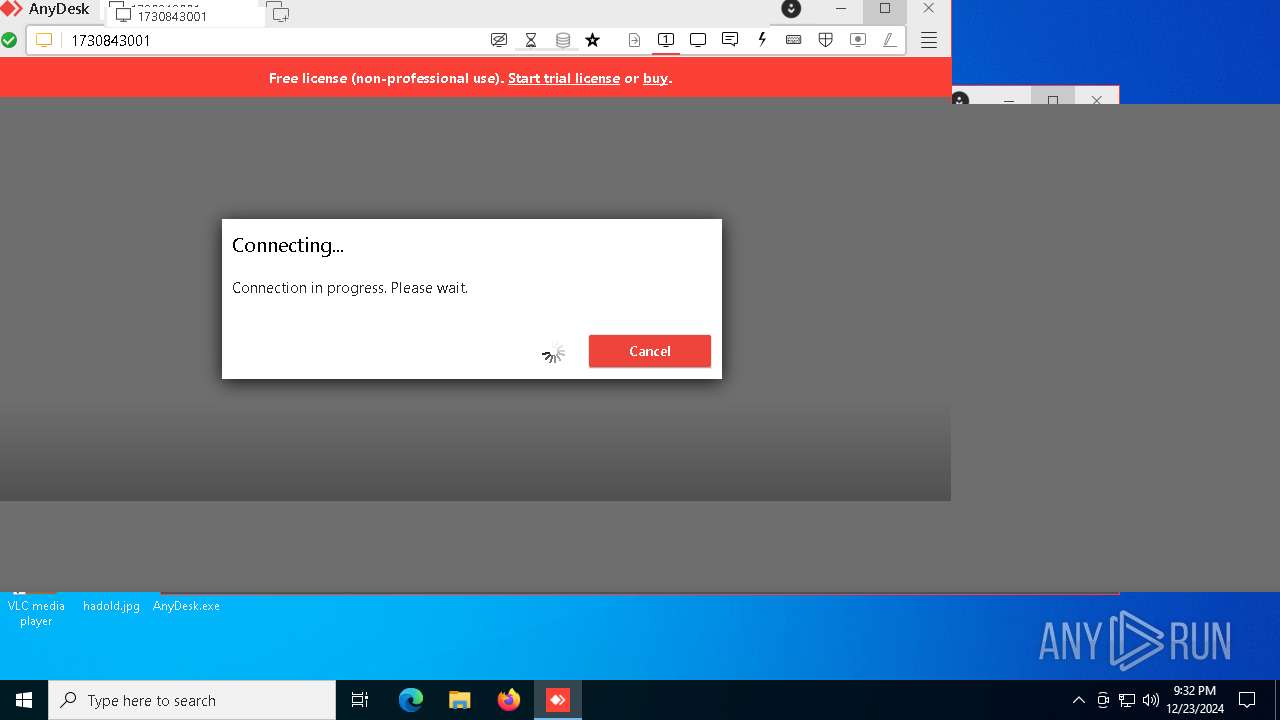Image resolution: width=1280 pixels, height=720 pixels.
Task: Open the keyboard settings icon
Action: click(794, 41)
